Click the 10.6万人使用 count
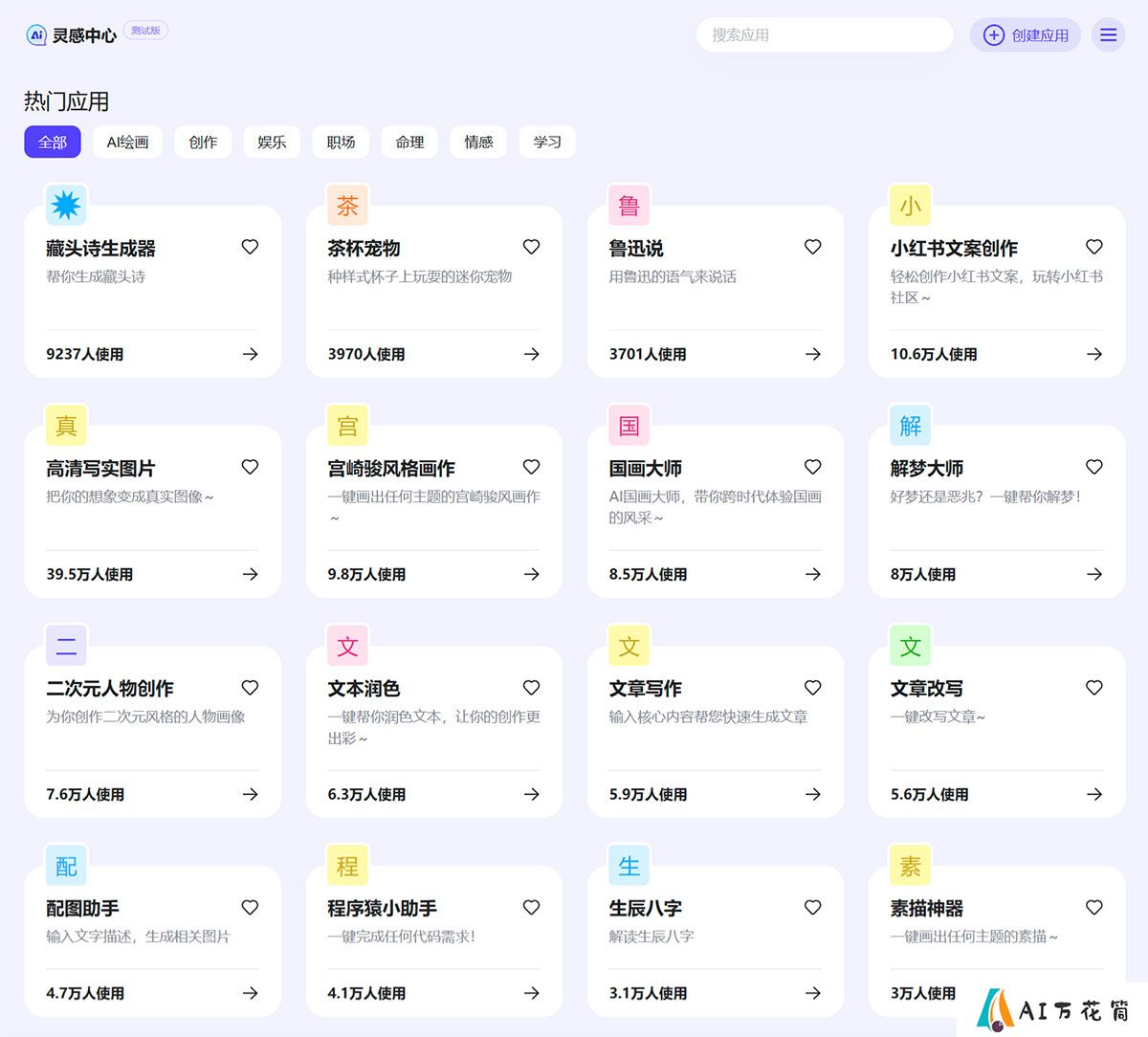The height and width of the screenshot is (1037, 1148). [934, 354]
